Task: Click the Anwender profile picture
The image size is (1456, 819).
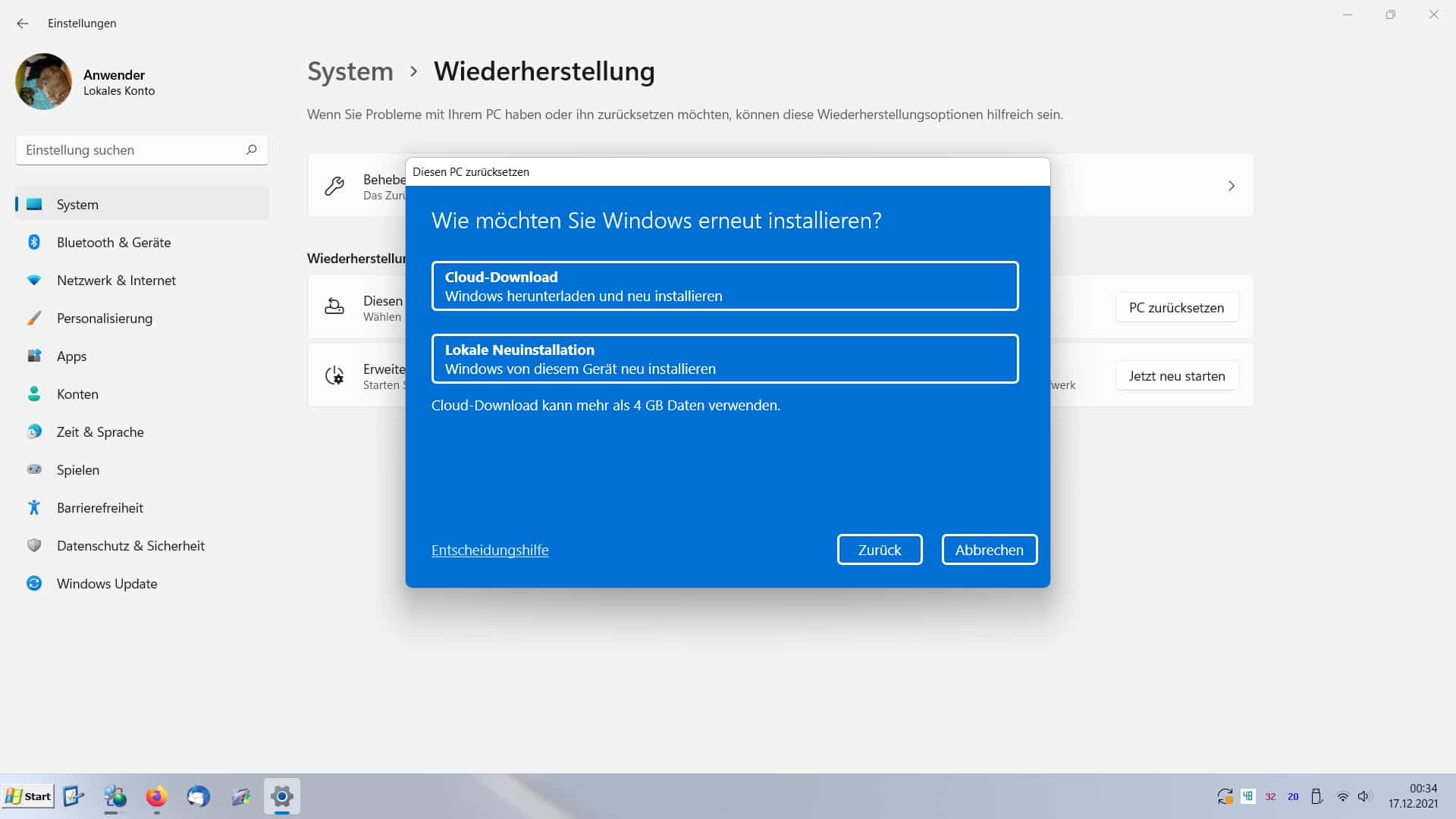Action: tap(43, 82)
